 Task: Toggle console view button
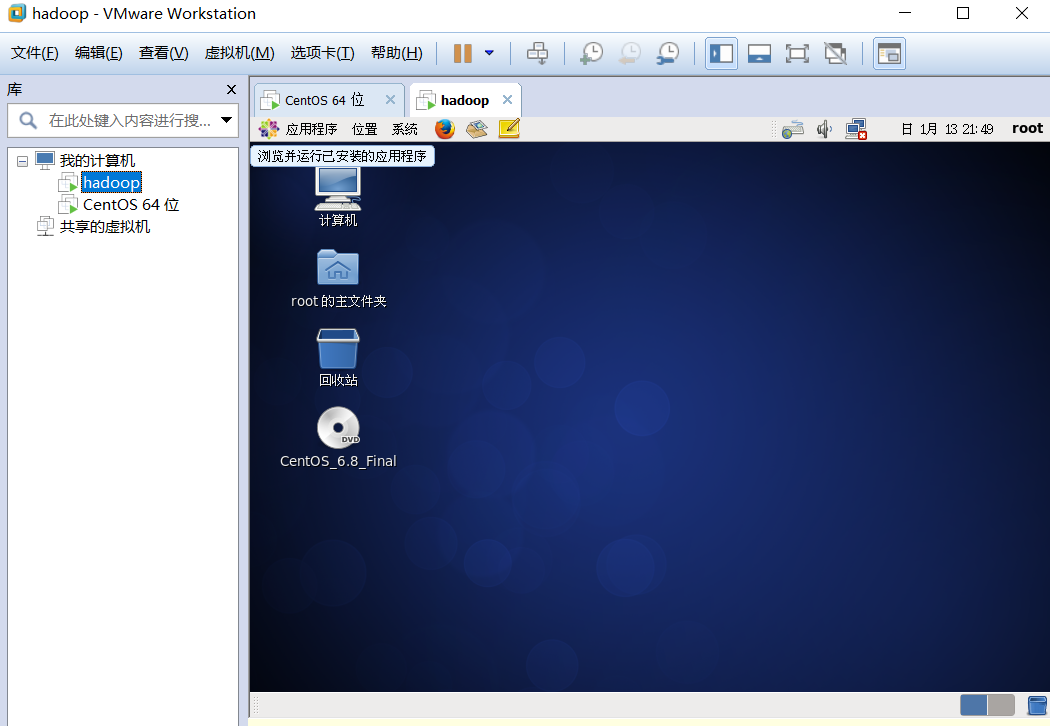[889, 54]
